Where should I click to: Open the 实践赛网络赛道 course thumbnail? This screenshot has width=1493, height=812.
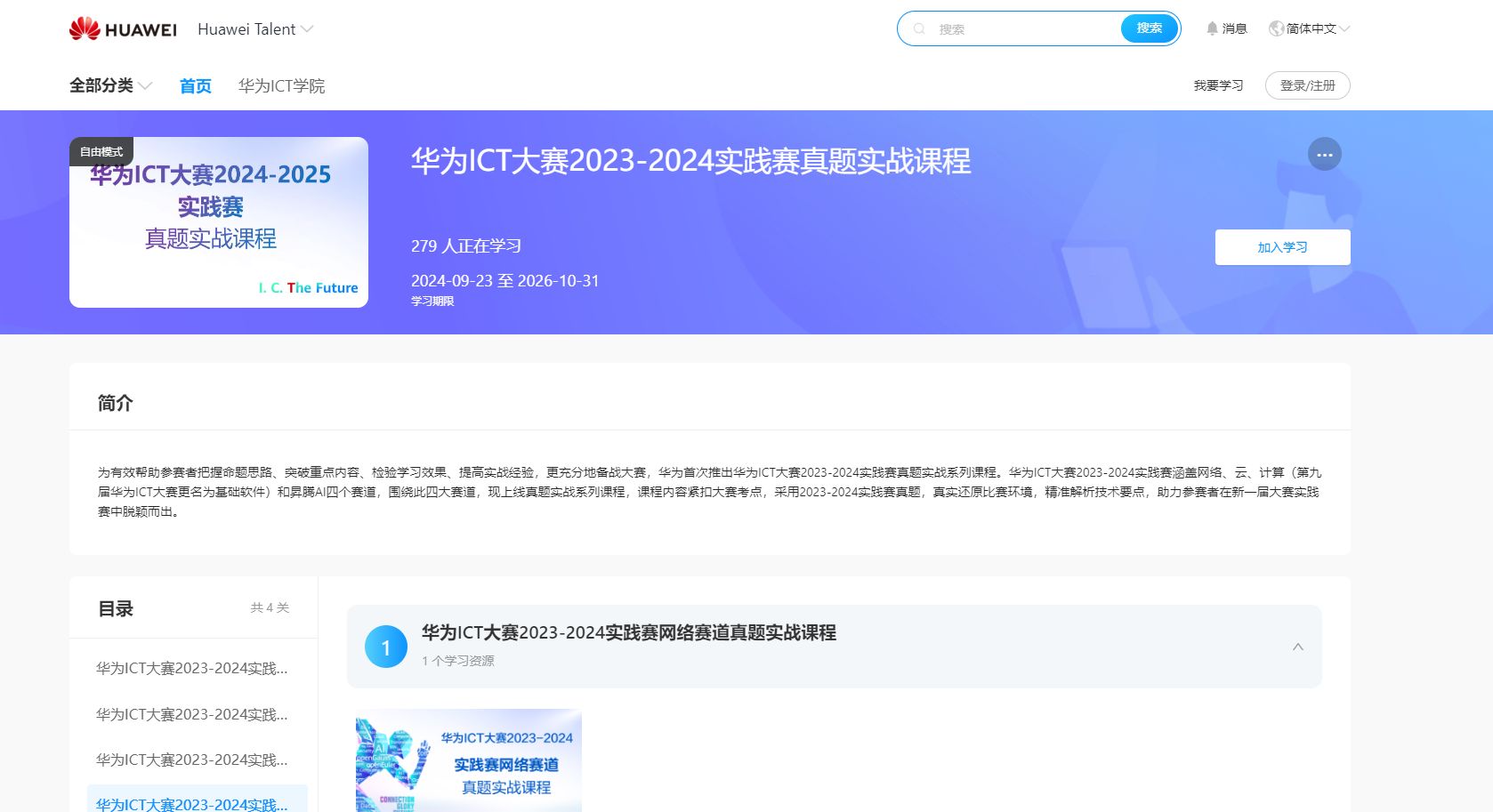point(469,760)
